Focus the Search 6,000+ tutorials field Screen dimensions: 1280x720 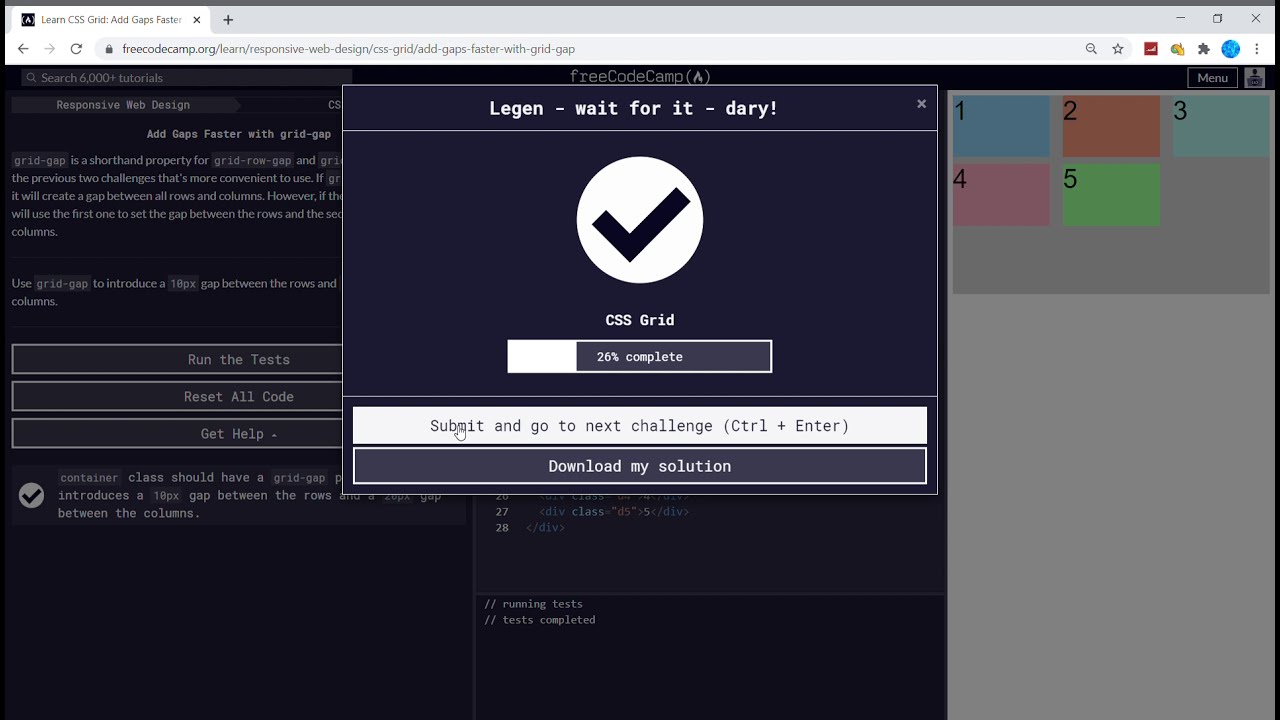click(186, 78)
